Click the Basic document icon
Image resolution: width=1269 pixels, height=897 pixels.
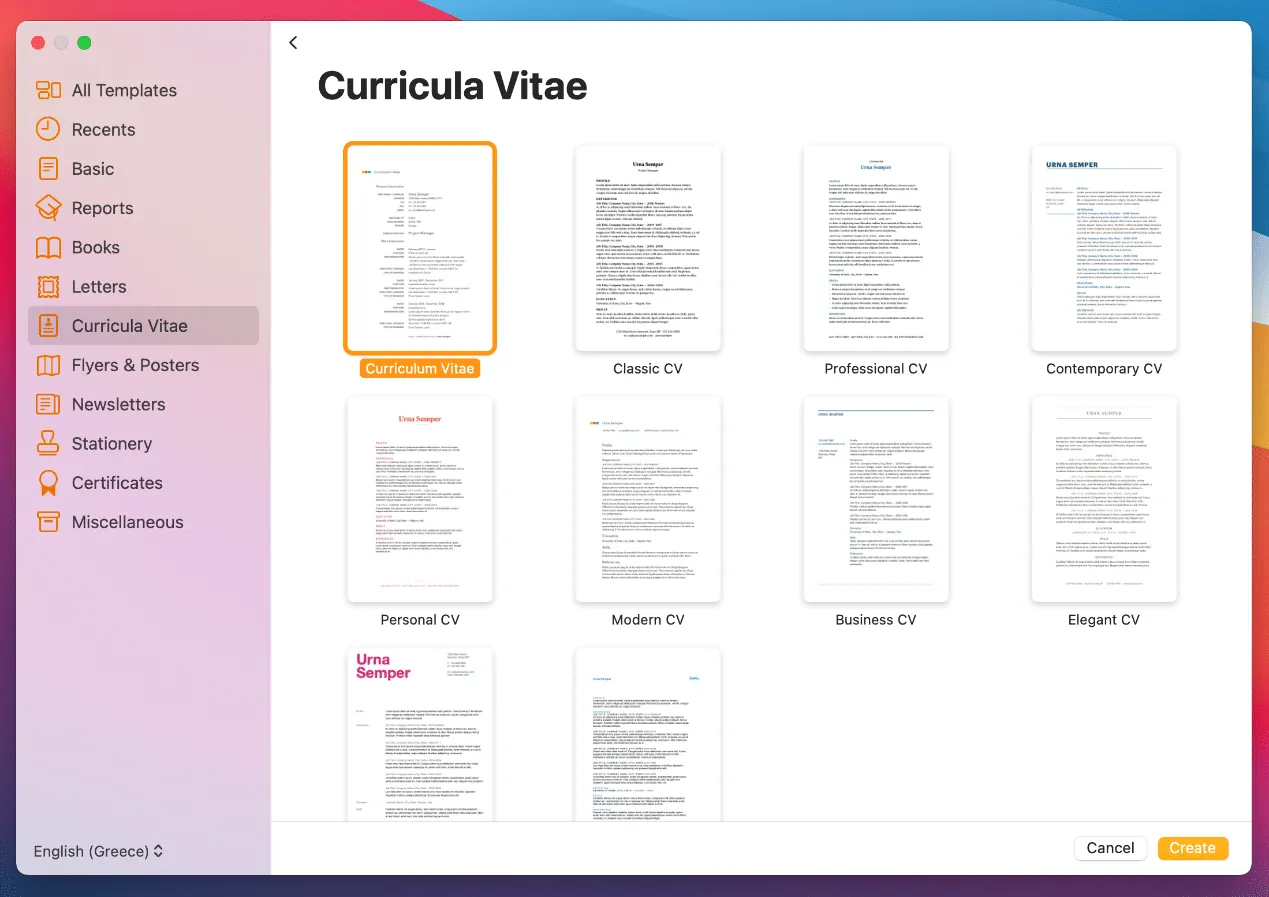[48, 168]
